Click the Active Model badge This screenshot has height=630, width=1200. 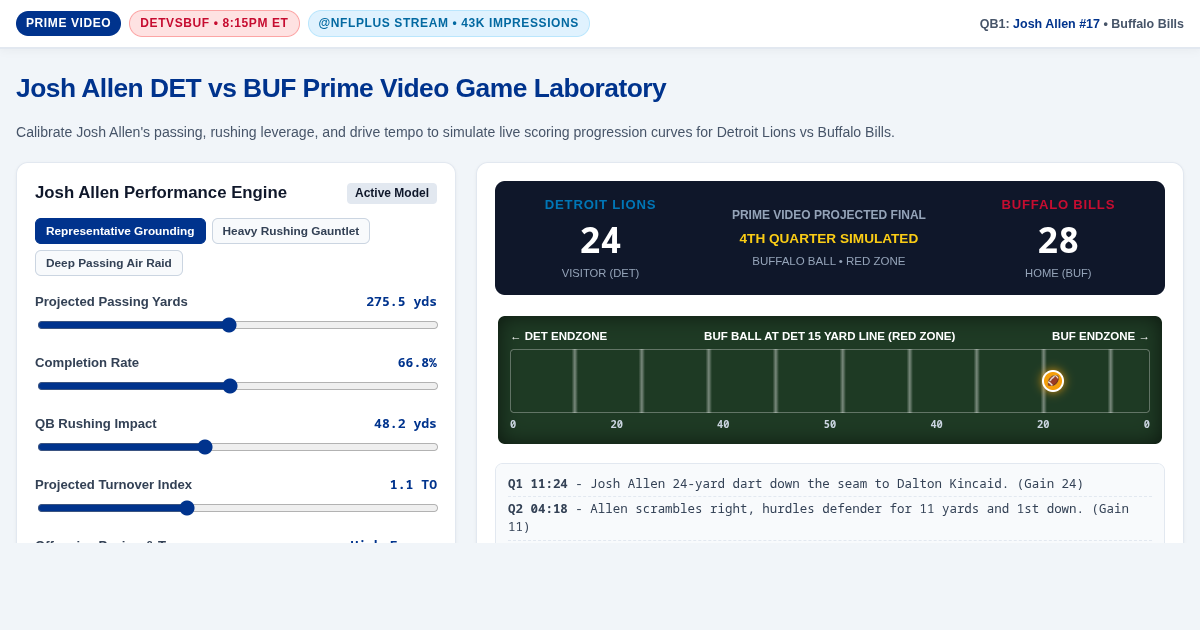(x=392, y=193)
